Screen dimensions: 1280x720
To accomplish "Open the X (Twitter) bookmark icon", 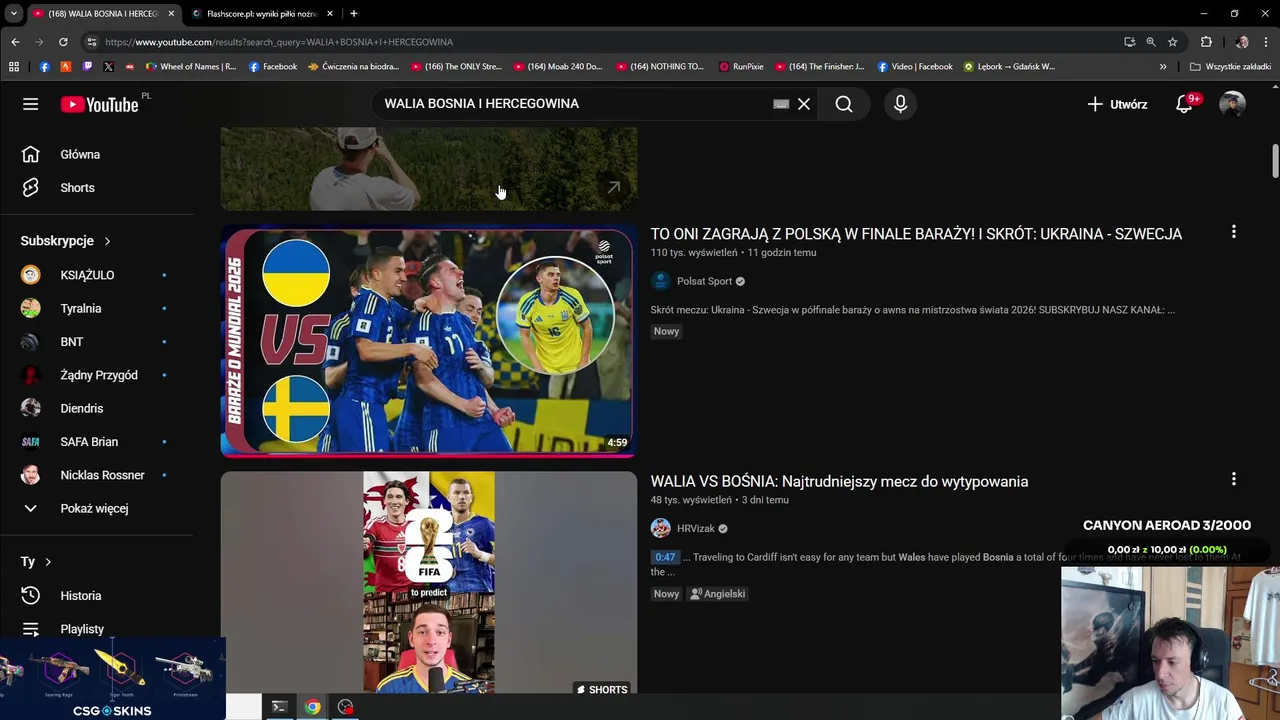I will [x=109, y=66].
